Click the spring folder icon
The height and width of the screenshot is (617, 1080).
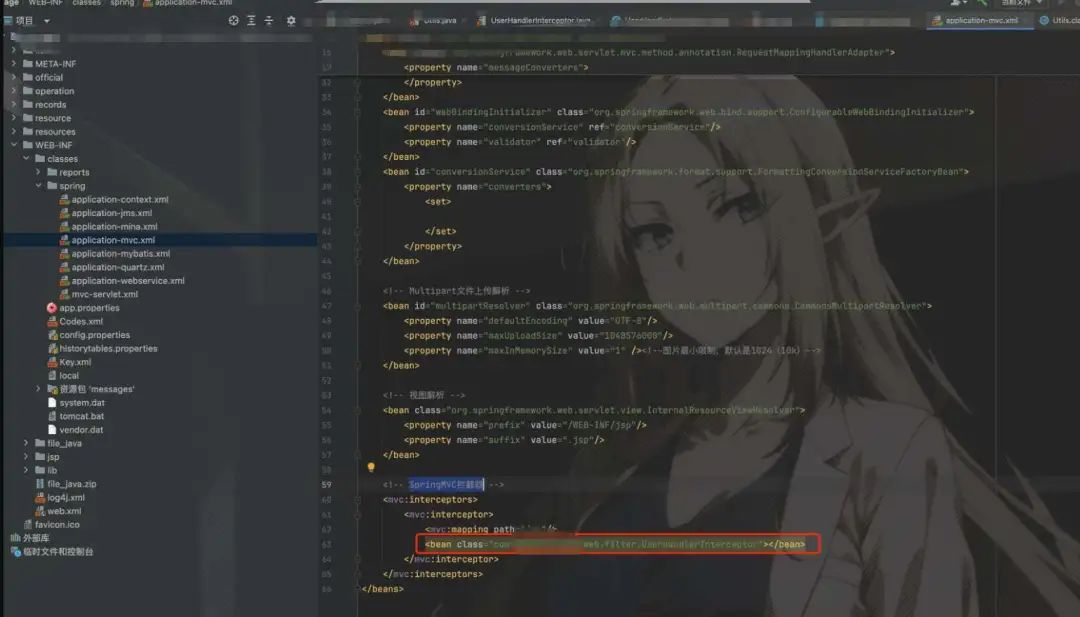(52, 186)
